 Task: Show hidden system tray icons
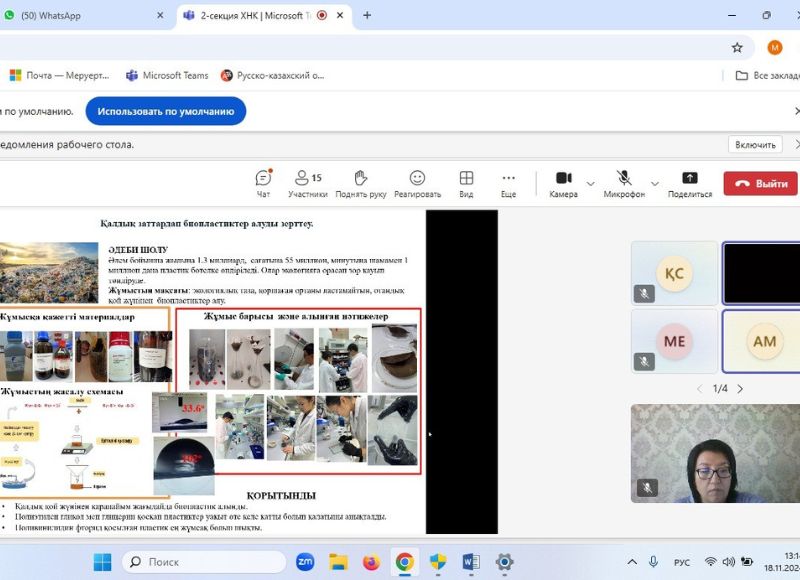tap(630, 562)
